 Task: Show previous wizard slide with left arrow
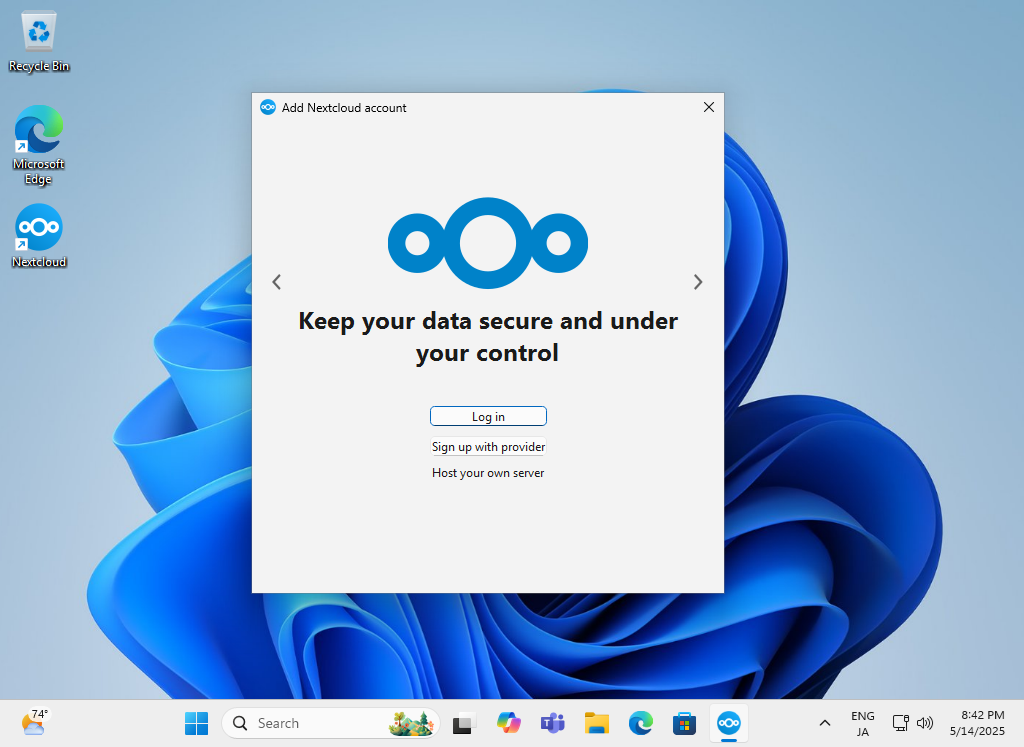tap(277, 282)
